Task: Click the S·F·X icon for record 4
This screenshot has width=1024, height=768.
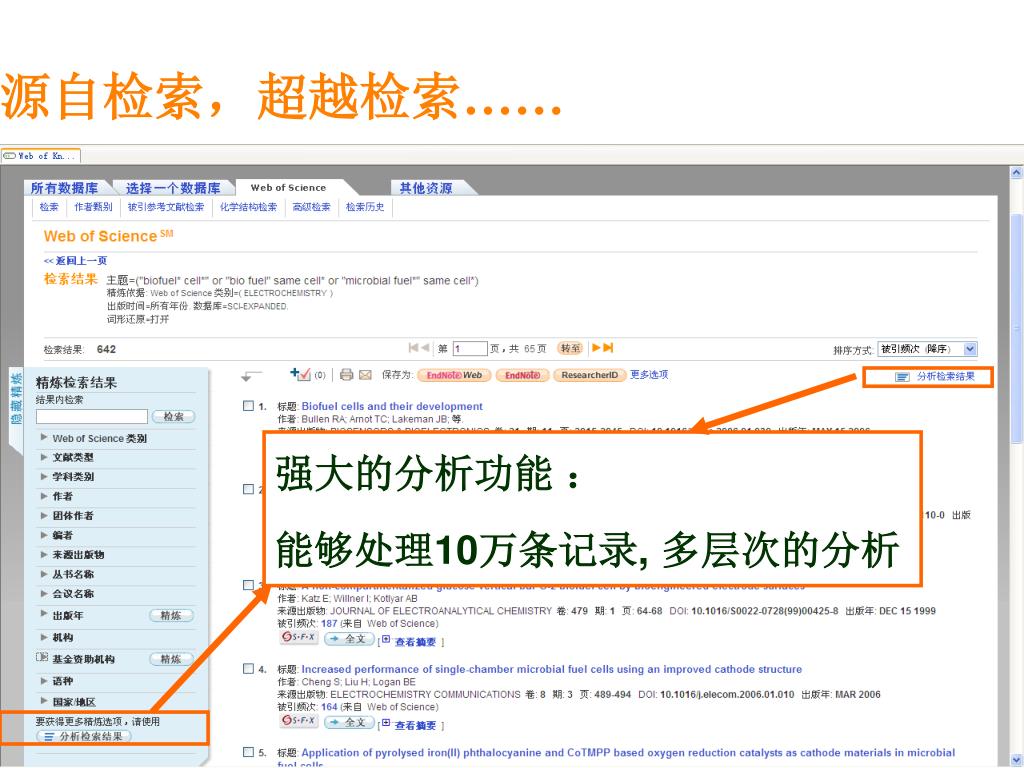Action: coord(299,721)
